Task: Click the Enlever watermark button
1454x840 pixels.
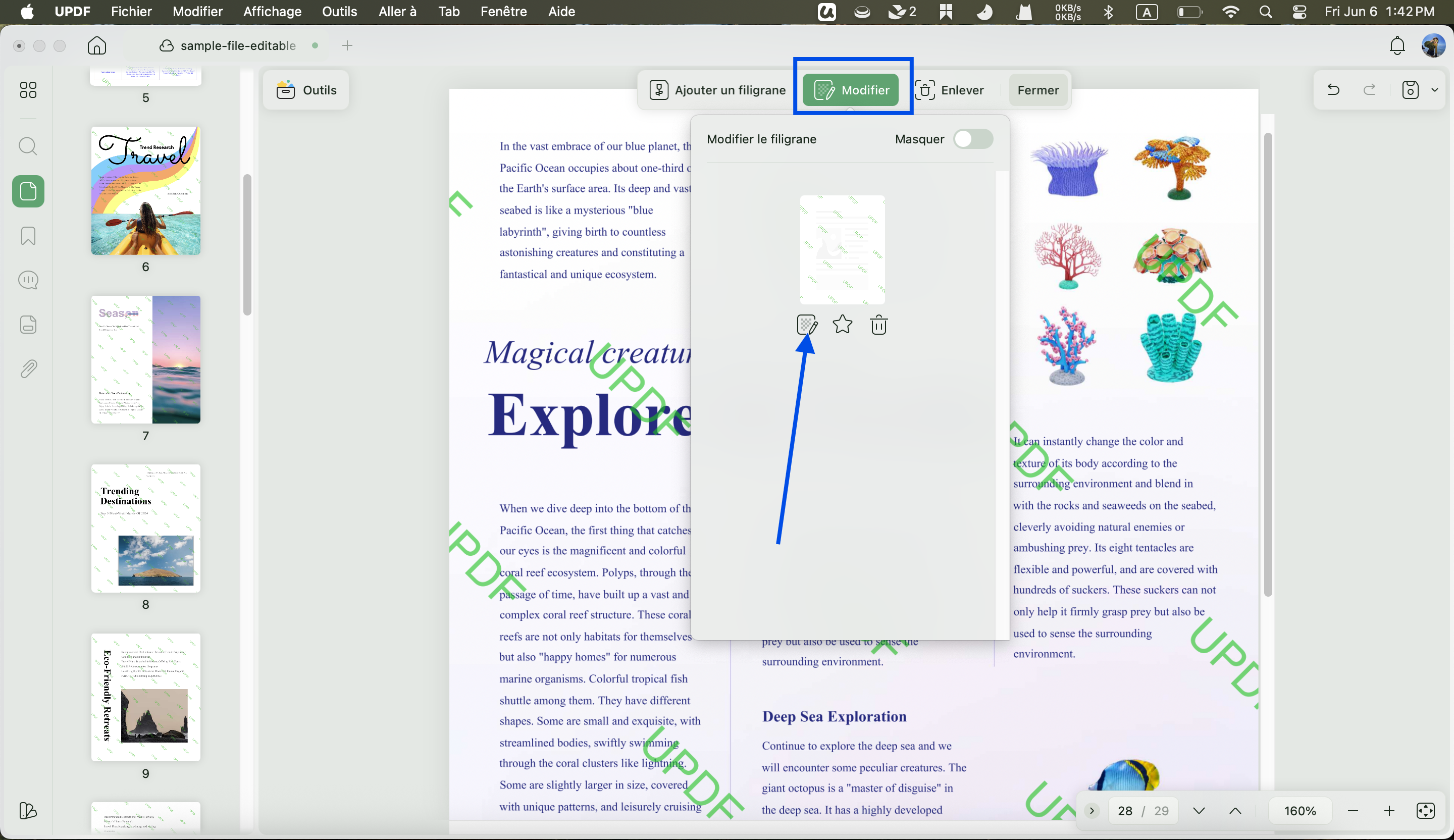Action: tap(949, 90)
